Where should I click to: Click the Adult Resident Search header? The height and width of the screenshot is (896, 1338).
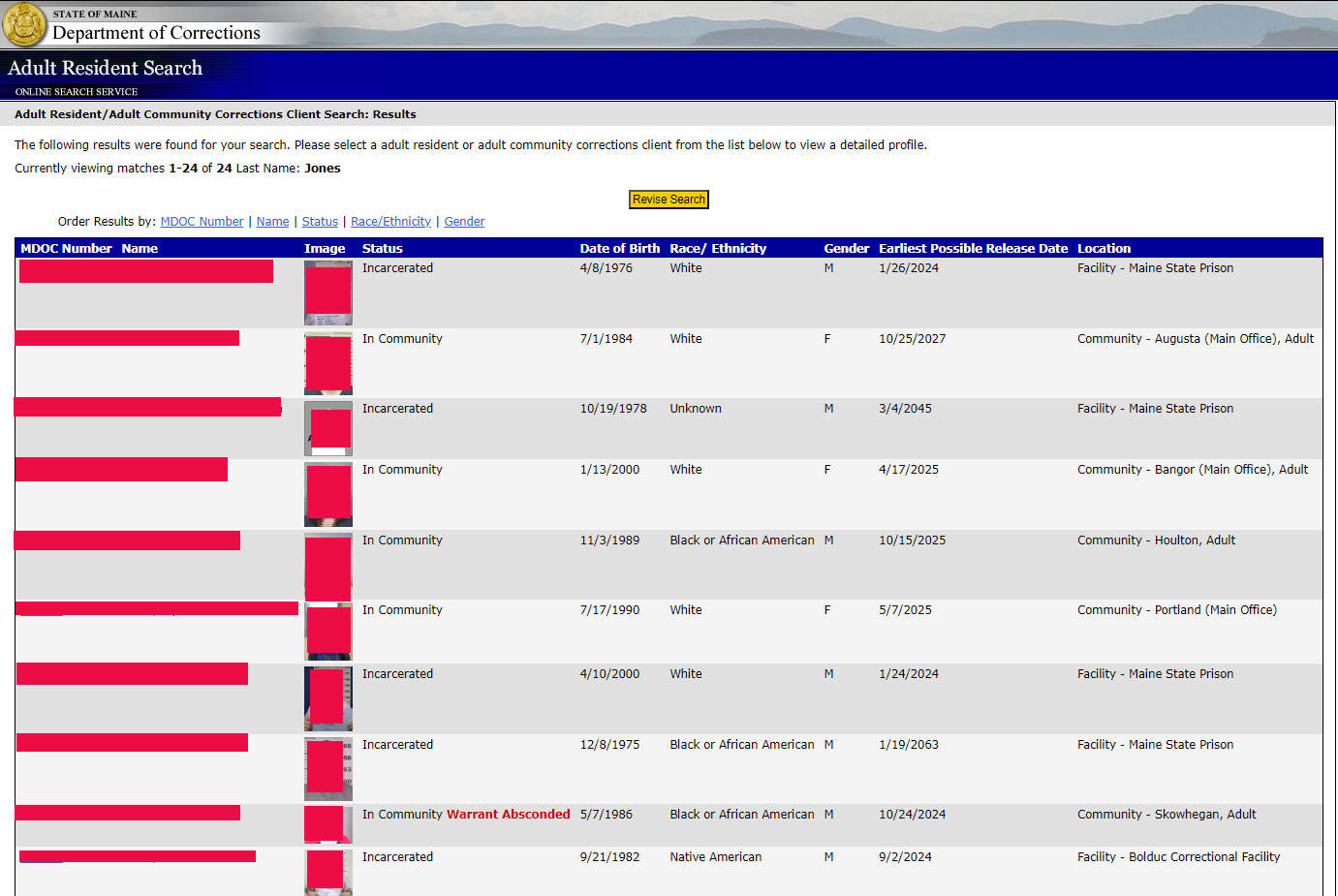(105, 68)
